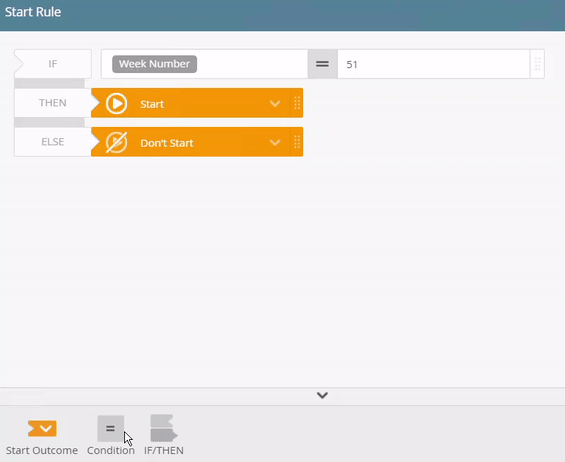Select the THEN label block
Viewport: 565px width, 462px height.
(53, 103)
